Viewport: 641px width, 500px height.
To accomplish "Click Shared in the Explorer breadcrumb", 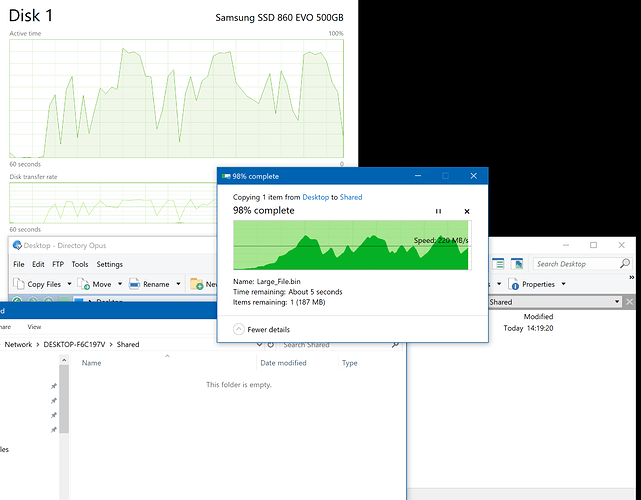I will 128,345.
